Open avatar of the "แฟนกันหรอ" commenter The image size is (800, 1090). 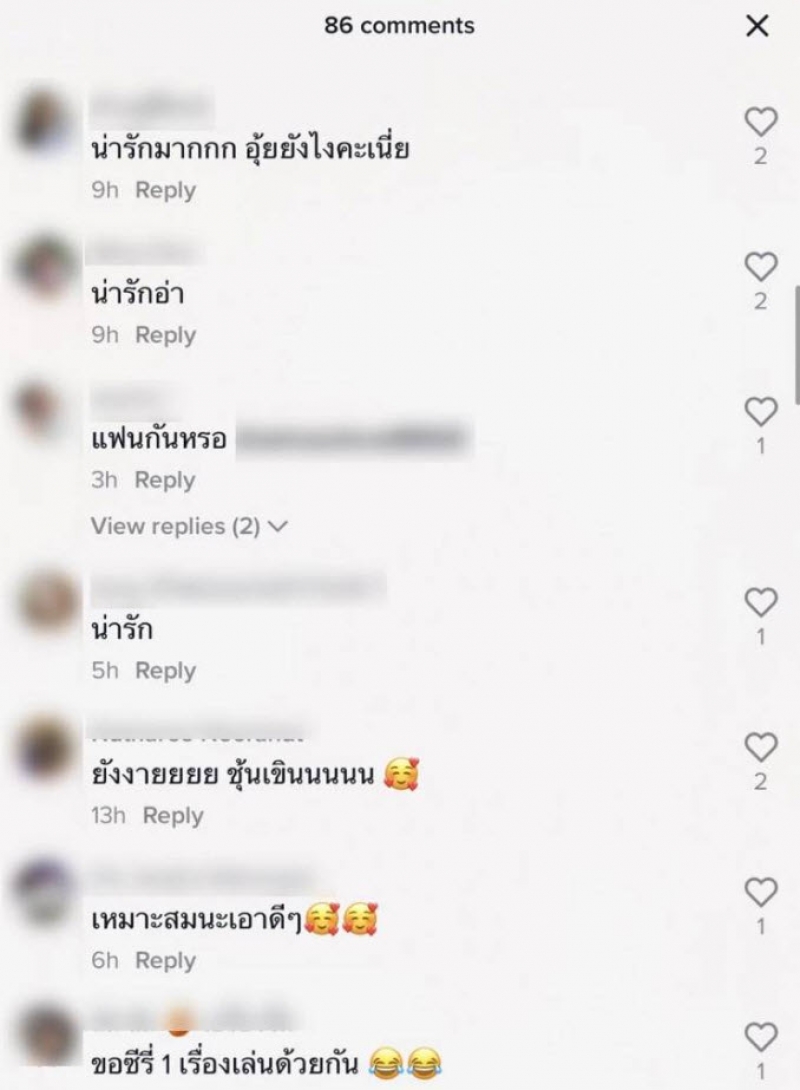click(43, 409)
